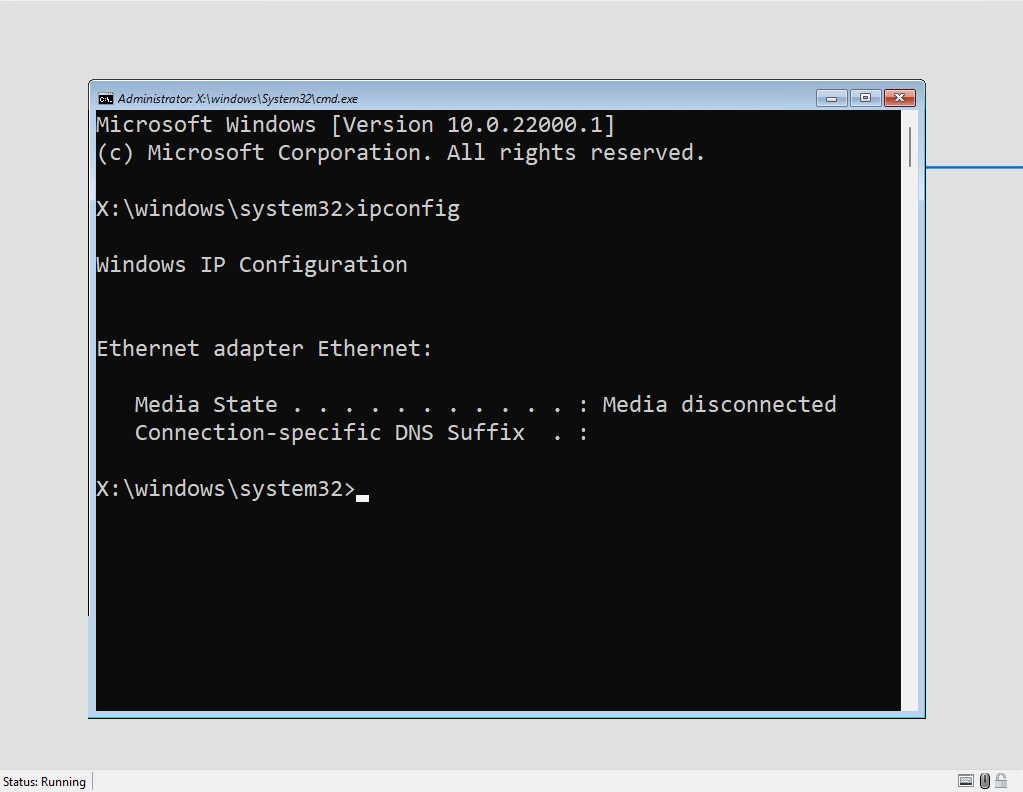The height and width of the screenshot is (792, 1023).
Task: Click the mouse icon in status bar
Action: 985,781
